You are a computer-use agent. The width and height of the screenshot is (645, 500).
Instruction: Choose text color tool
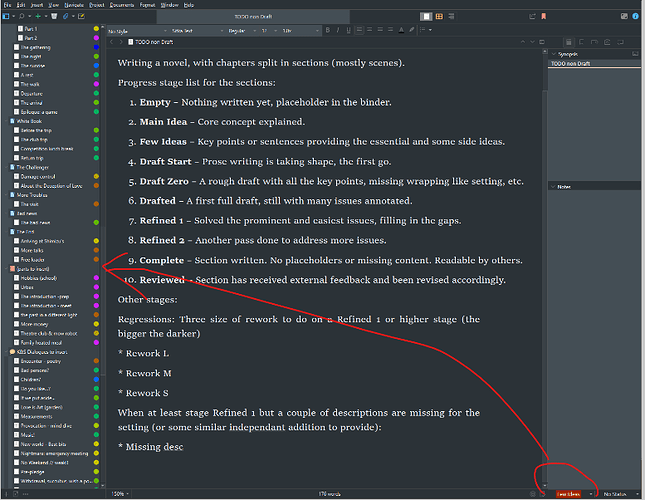(x=401, y=30)
